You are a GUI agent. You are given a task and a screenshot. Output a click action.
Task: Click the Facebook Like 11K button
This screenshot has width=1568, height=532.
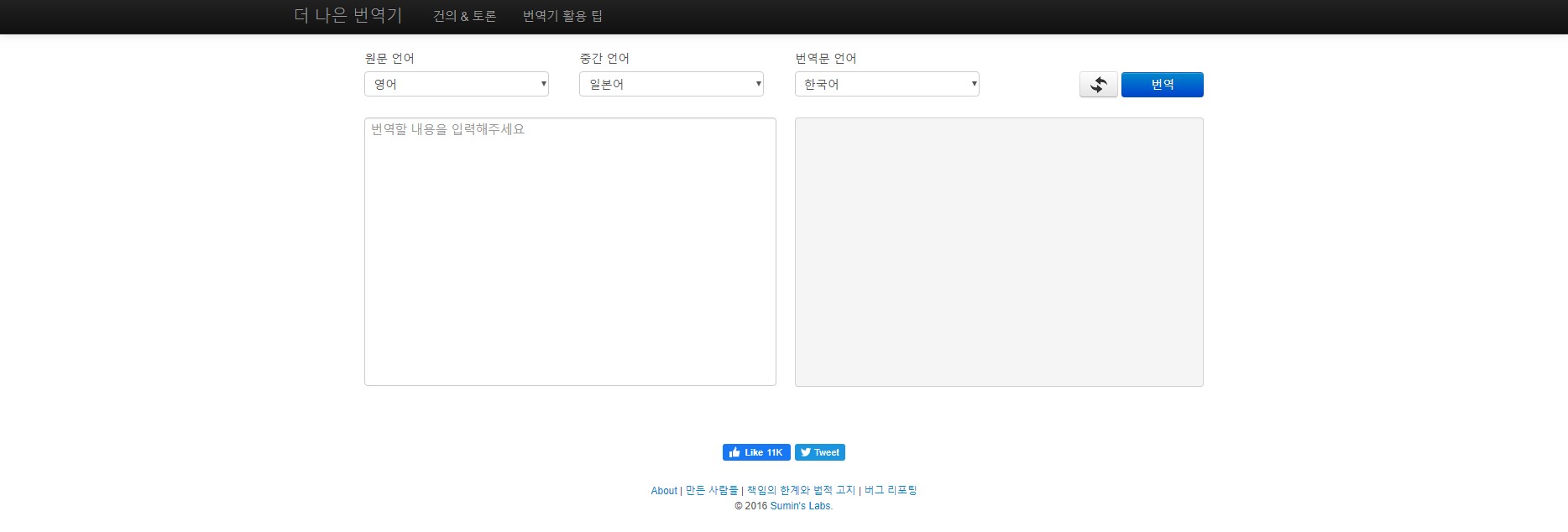[755, 452]
